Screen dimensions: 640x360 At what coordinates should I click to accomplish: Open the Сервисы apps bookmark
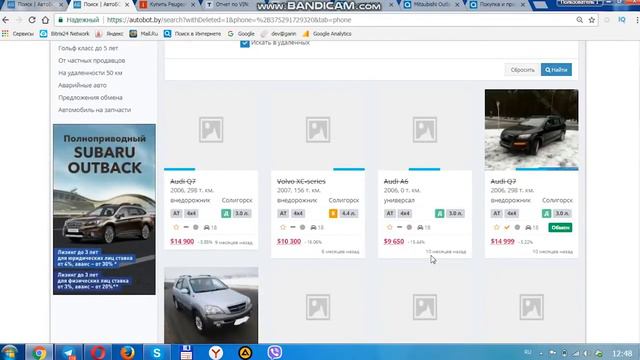pyautogui.click(x=18, y=34)
